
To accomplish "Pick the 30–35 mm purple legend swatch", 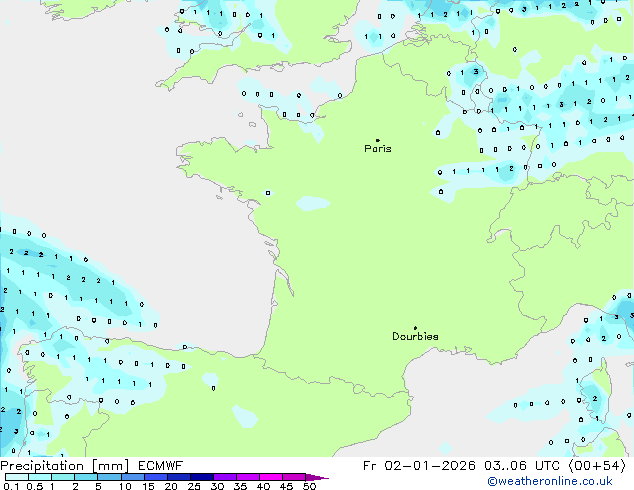I will click(225, 477).
